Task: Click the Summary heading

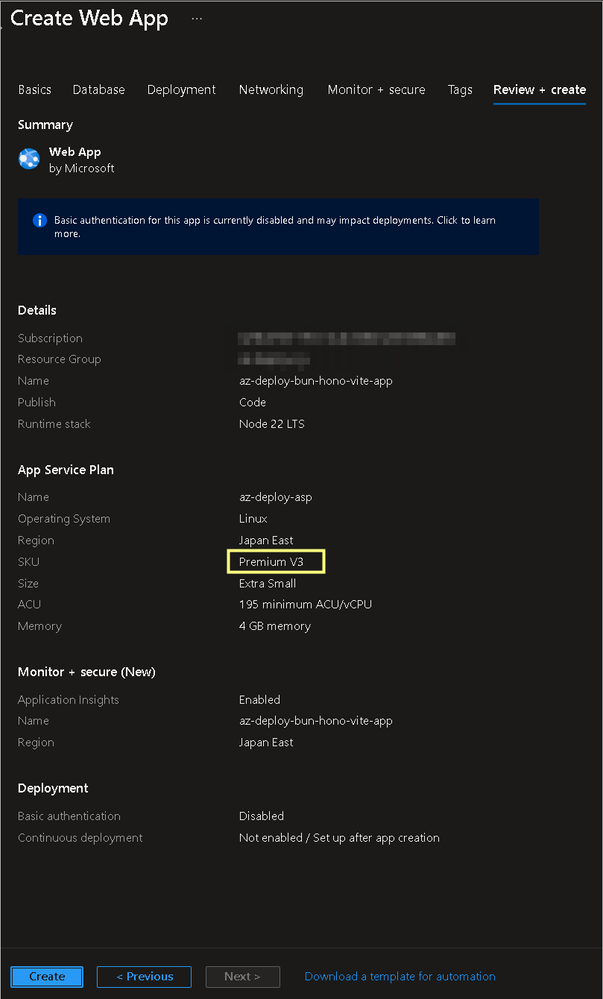Action: point(45,125)
